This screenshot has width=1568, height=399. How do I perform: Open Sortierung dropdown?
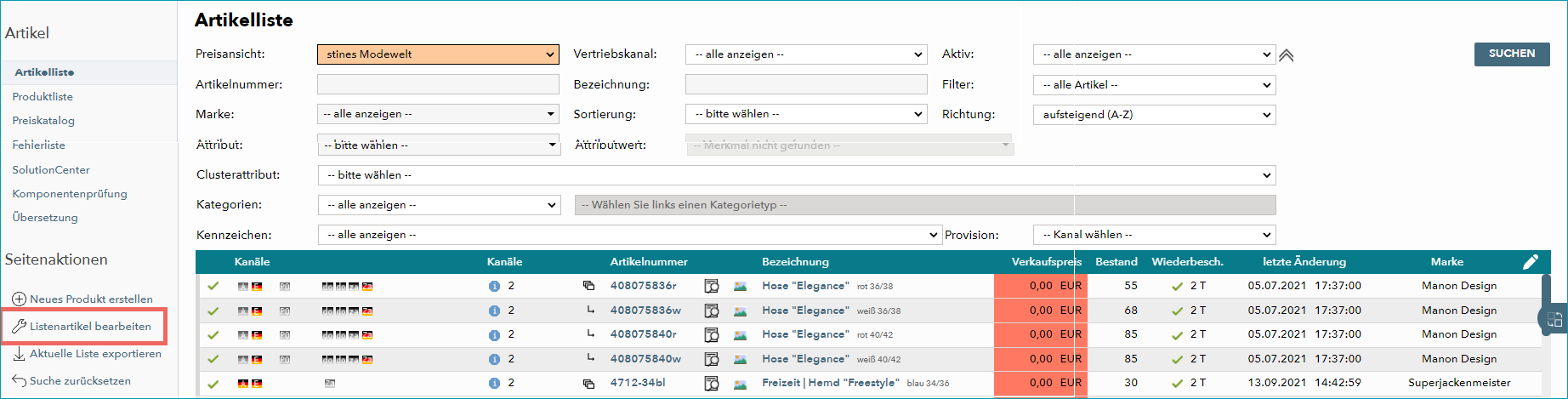[806, 114]
